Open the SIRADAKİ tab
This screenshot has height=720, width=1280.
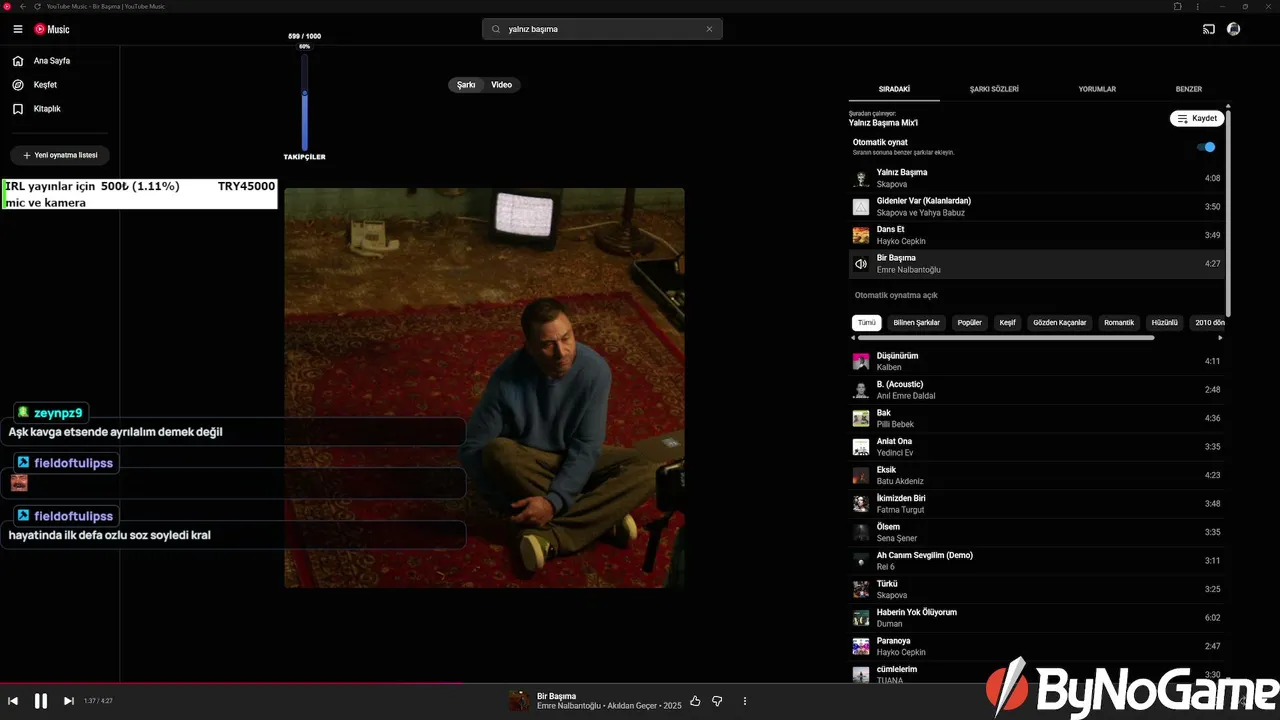pyautogui.click(x=894, y=89)
